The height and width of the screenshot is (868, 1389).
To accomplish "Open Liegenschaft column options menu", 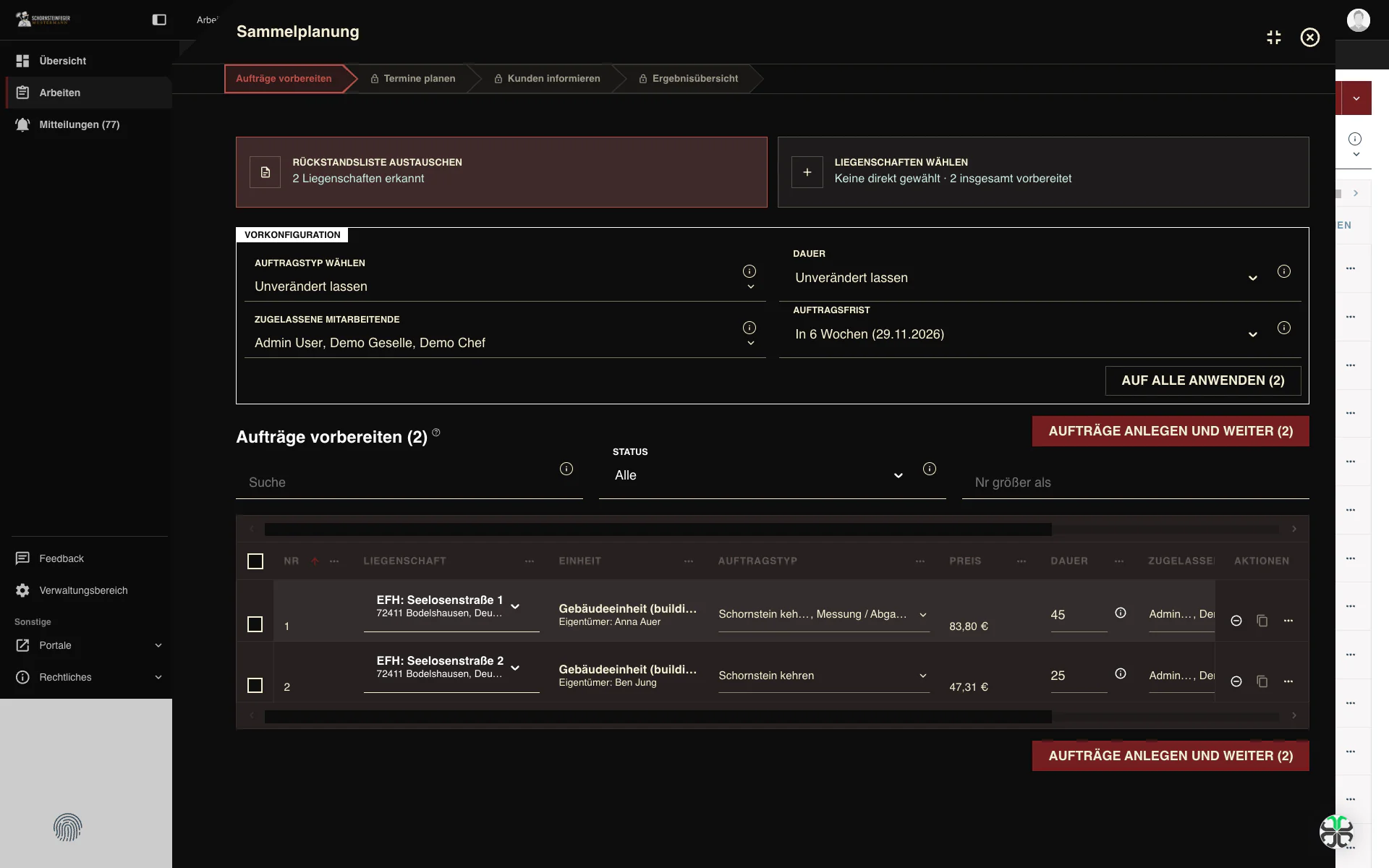I will click(530, 561).
